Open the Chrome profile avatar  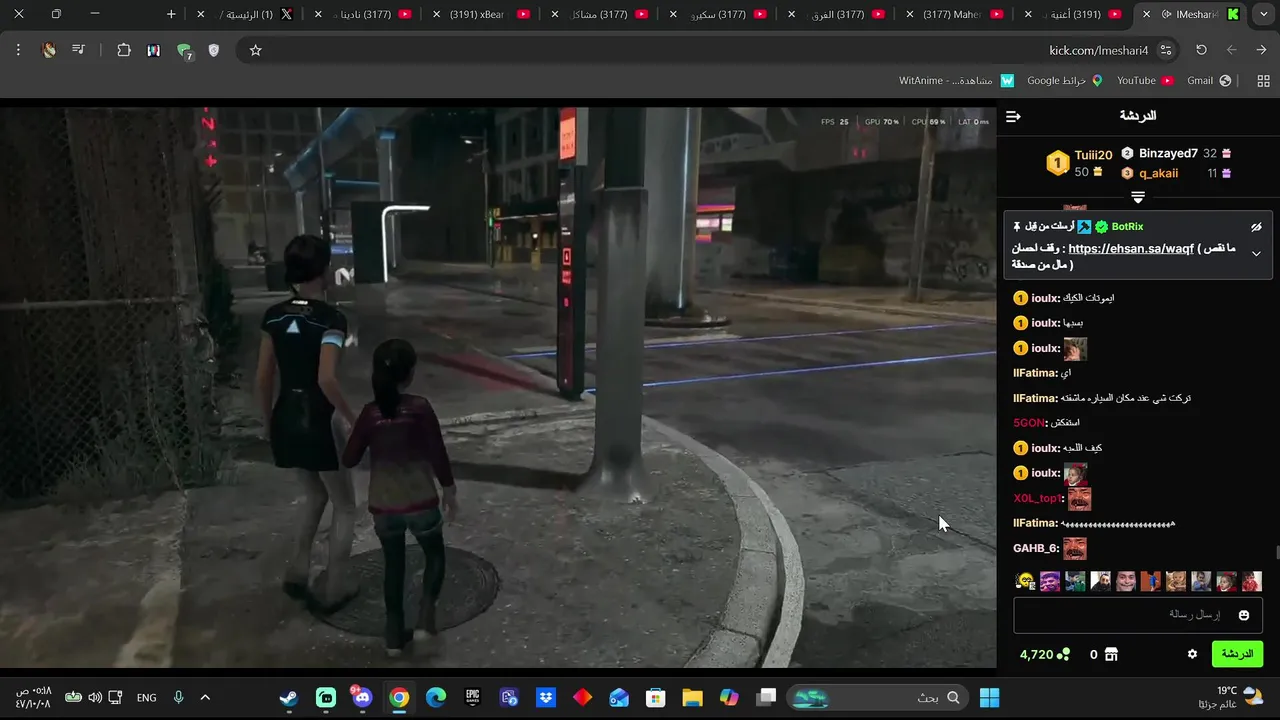pyautogui.click(x=49, y=50)
